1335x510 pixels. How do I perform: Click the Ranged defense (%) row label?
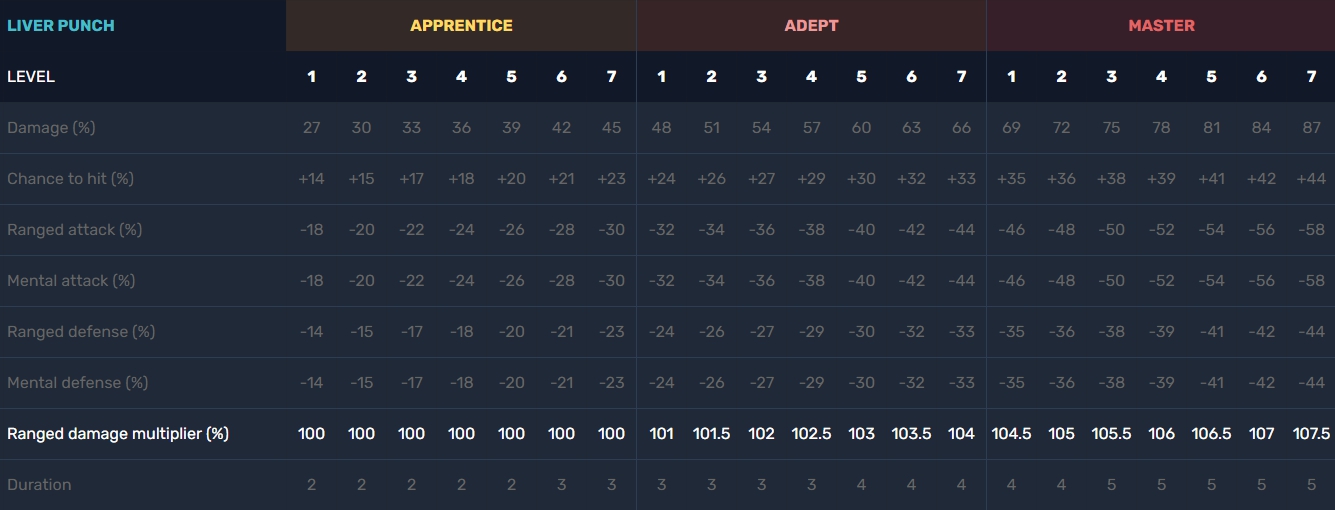(x=81, y=332)
